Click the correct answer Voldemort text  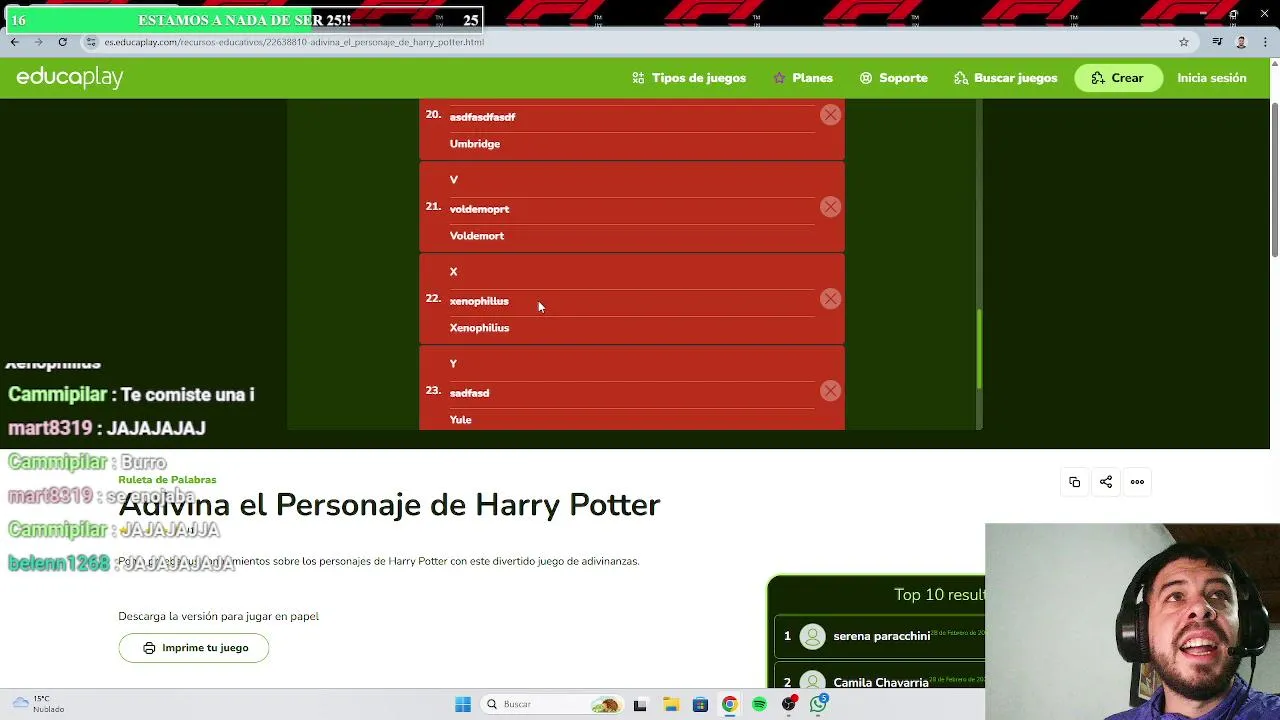tap(477, 236)
